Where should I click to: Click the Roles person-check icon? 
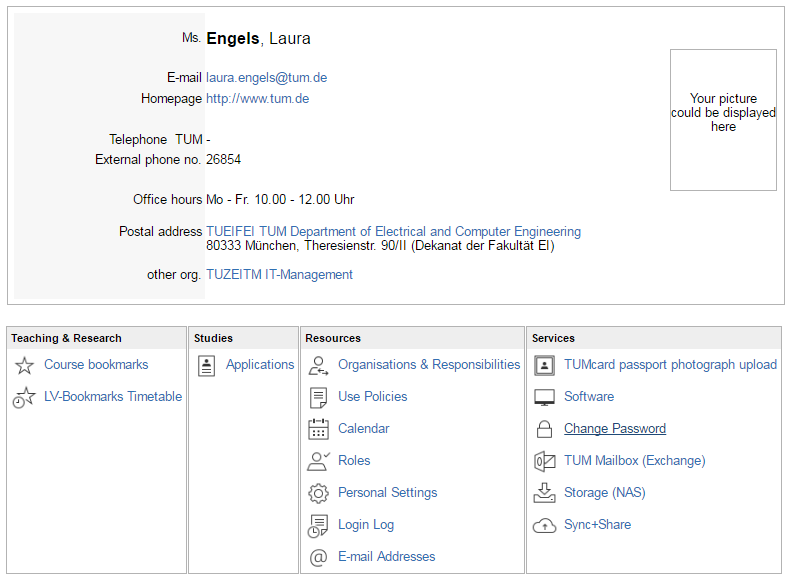point(319,461)
